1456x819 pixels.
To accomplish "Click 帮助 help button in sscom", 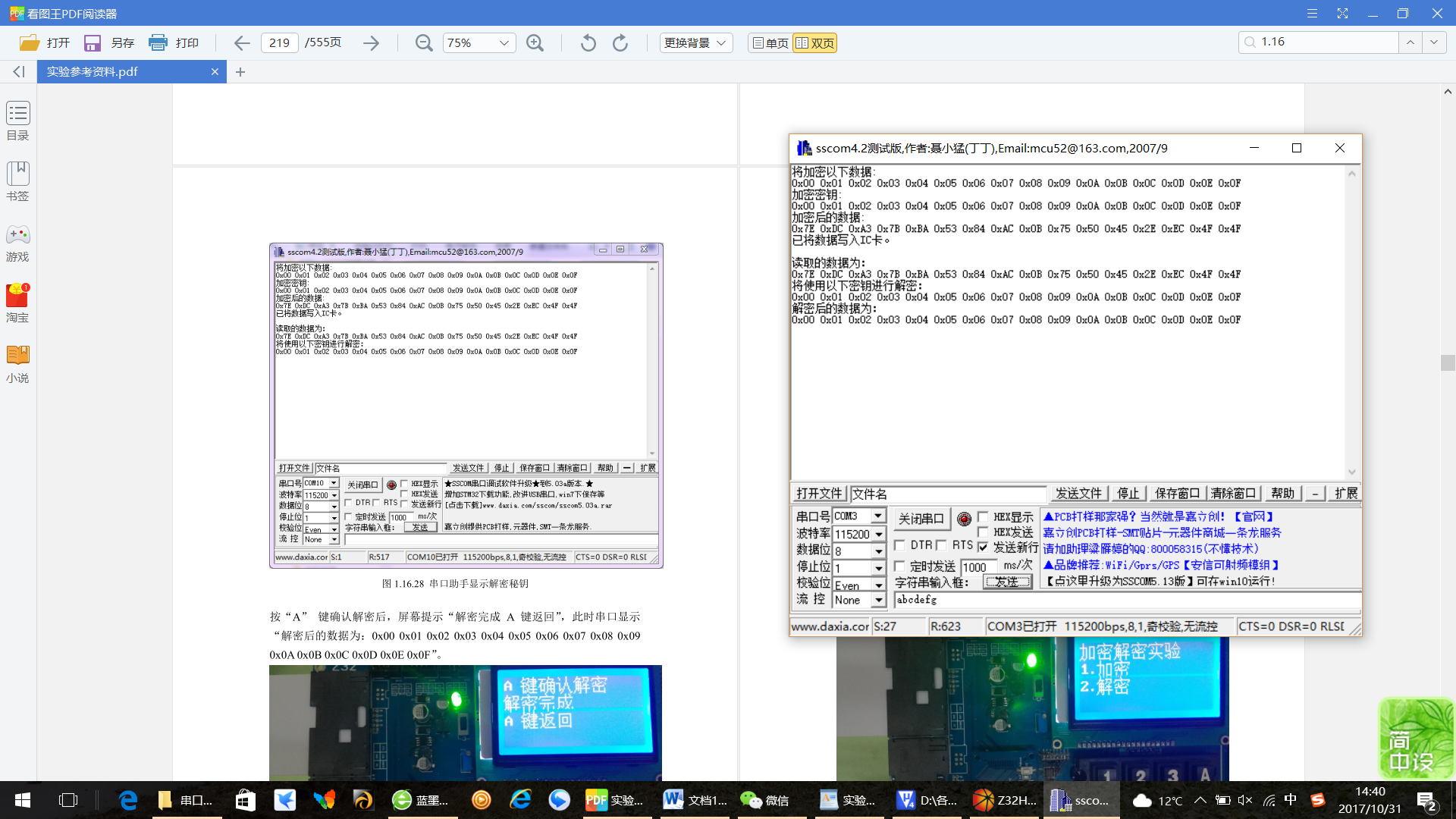I will click(x=1282, y=494).
